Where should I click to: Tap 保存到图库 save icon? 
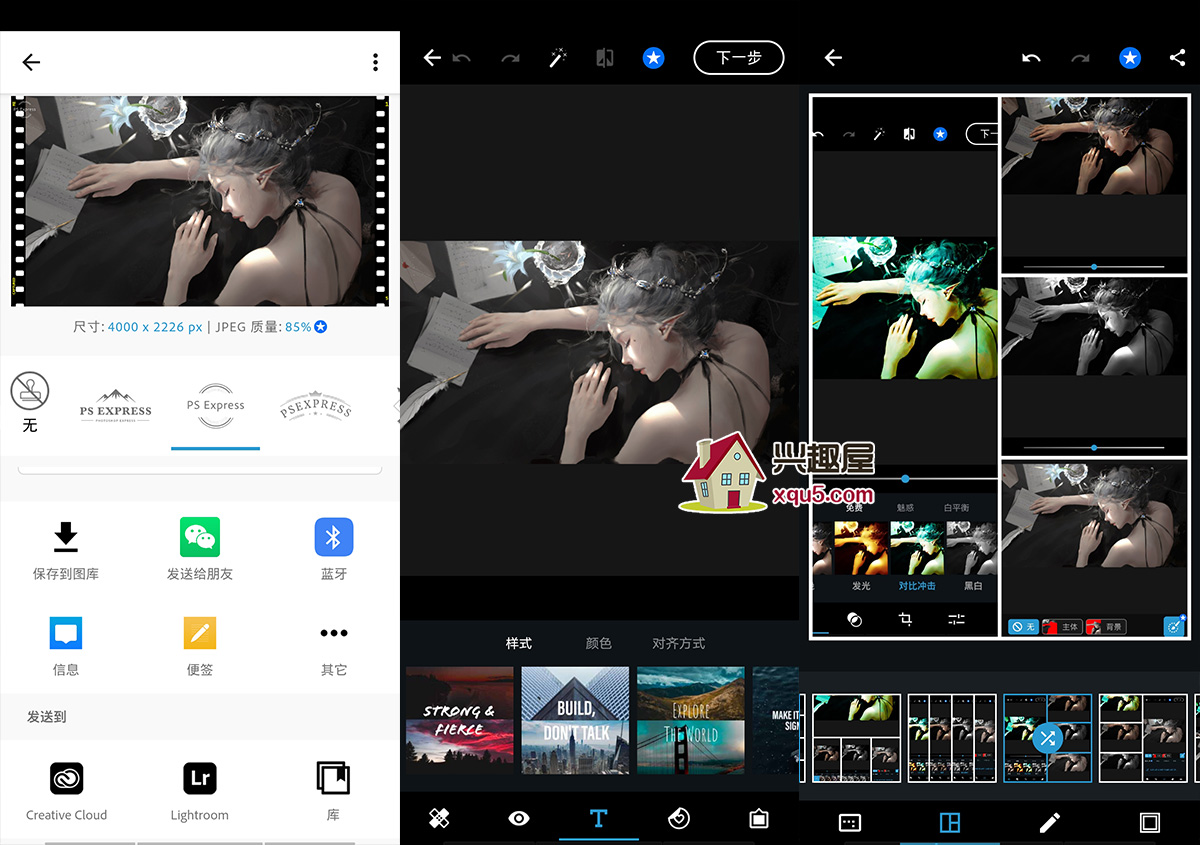(66, 537)
